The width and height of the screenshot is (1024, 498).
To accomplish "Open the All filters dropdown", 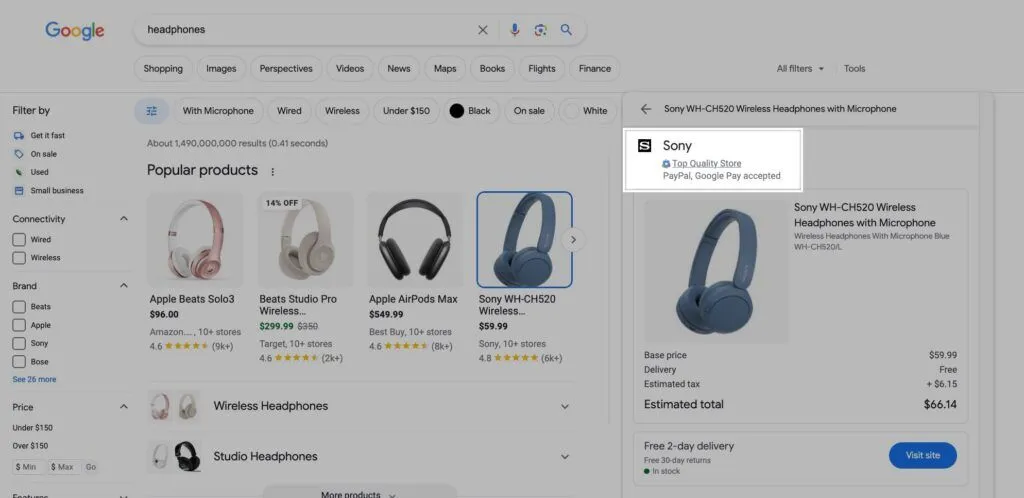I will [x=800, y=69].
